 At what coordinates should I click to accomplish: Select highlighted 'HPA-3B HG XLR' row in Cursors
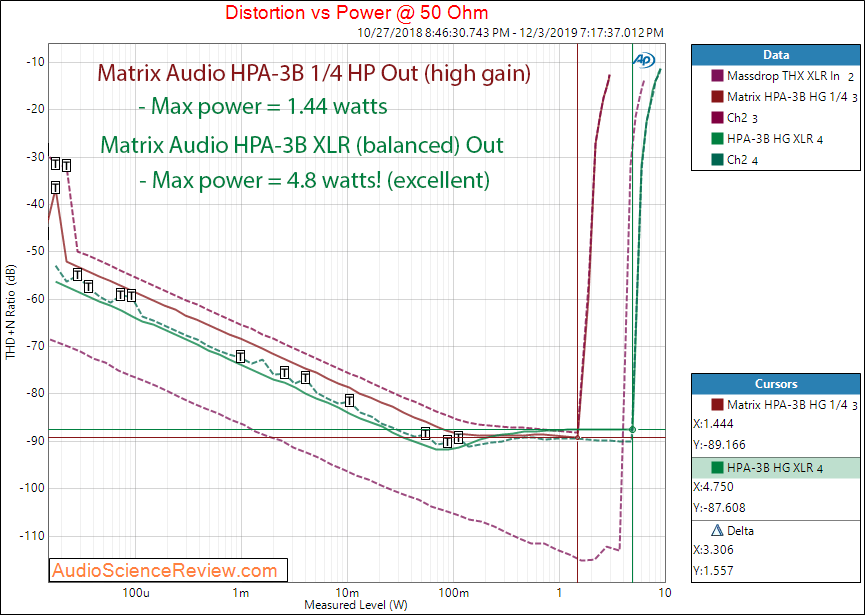click(776, 468)
